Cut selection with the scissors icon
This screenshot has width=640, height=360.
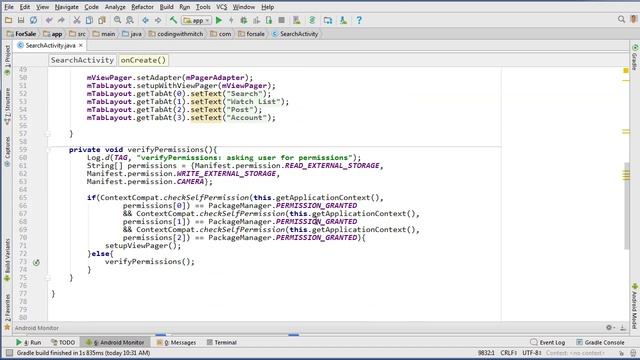76,20
